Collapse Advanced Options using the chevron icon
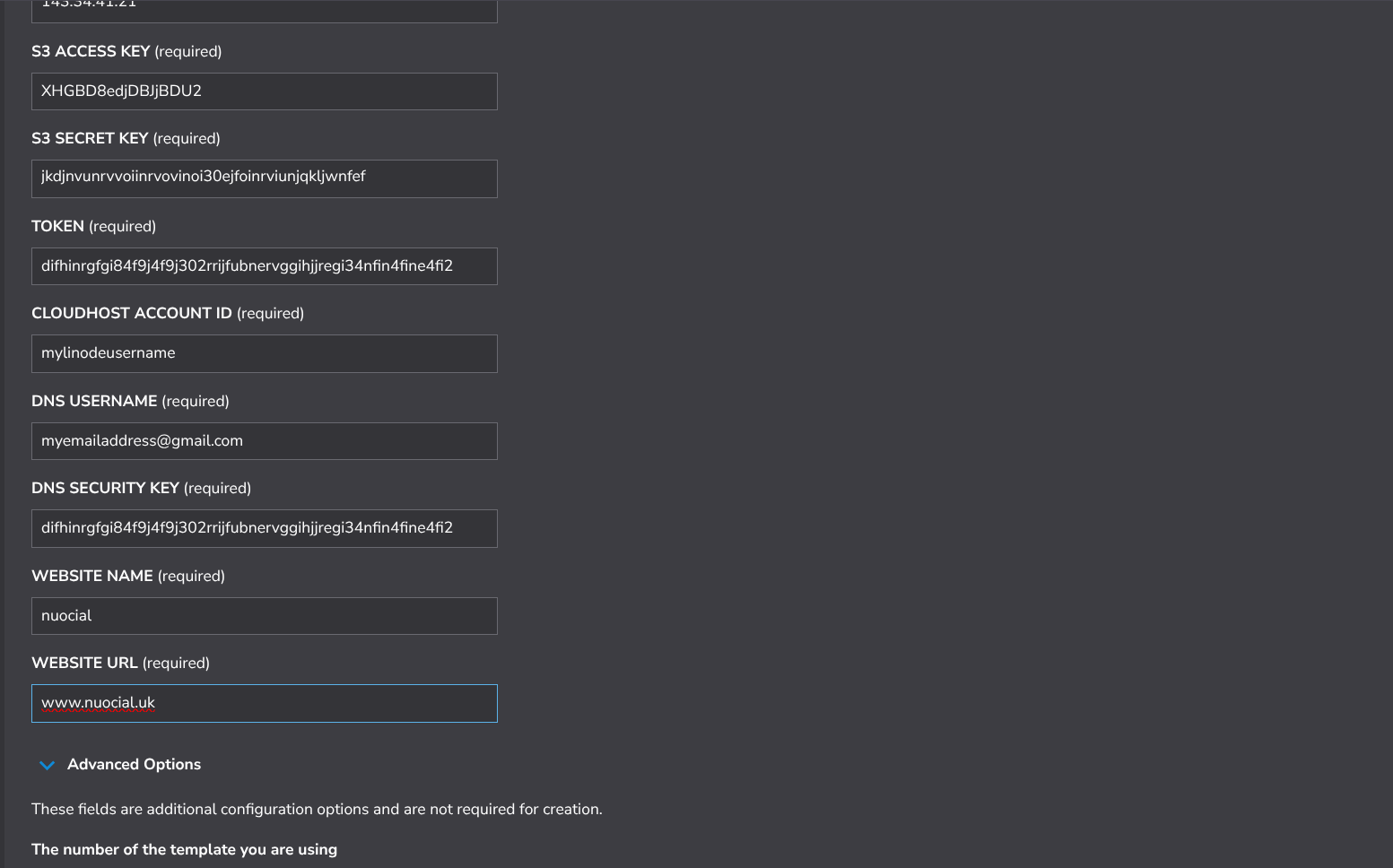This screenshot has width=1393, height=868. 48,765
